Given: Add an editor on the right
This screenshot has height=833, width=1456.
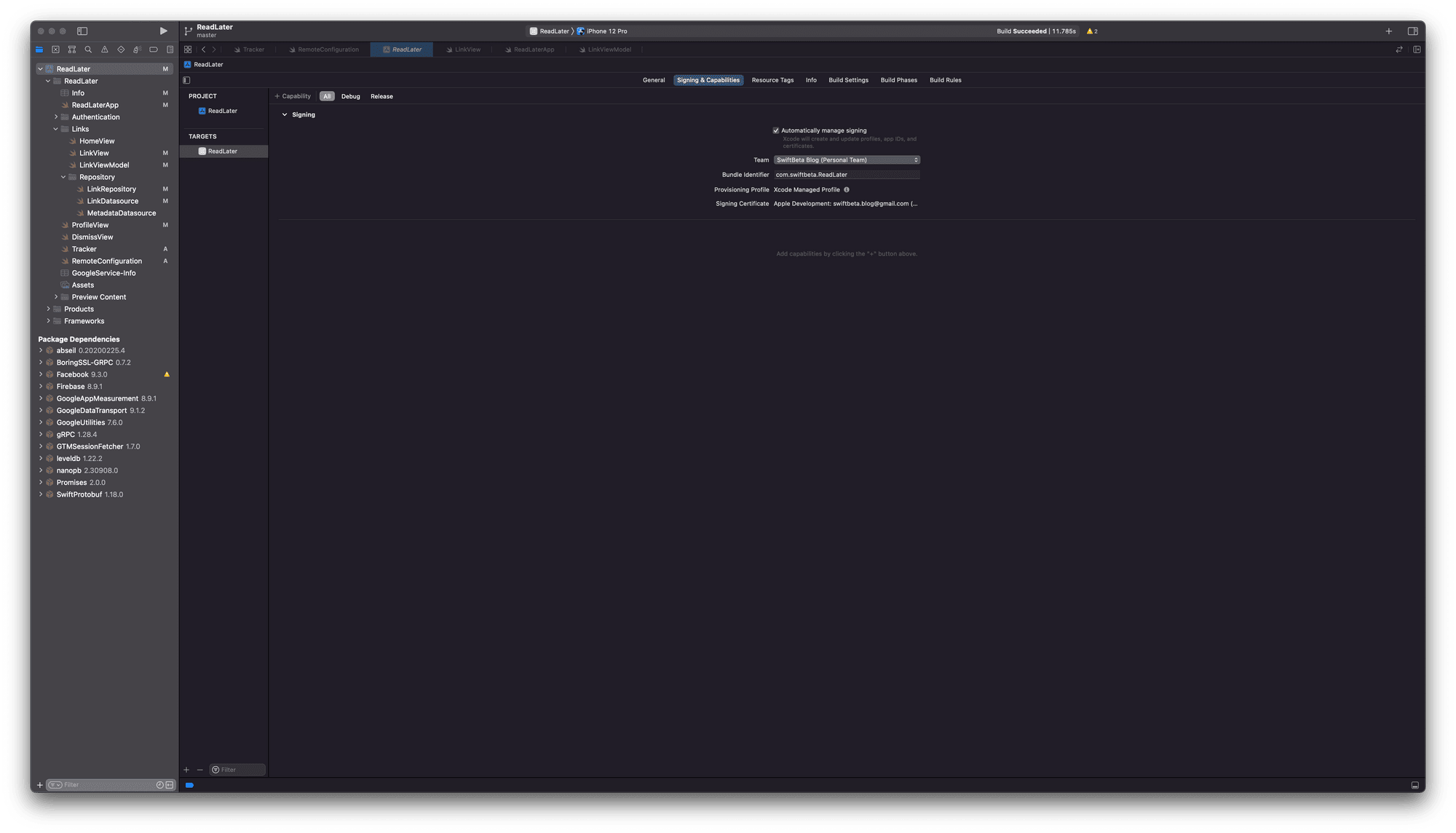Looking at the screenshot, I should pos(1417,50).
